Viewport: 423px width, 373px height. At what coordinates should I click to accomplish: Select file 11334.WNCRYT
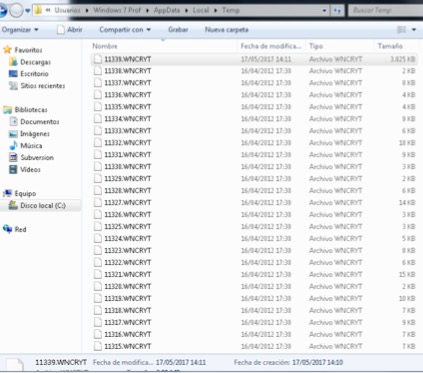click(128, 119)
